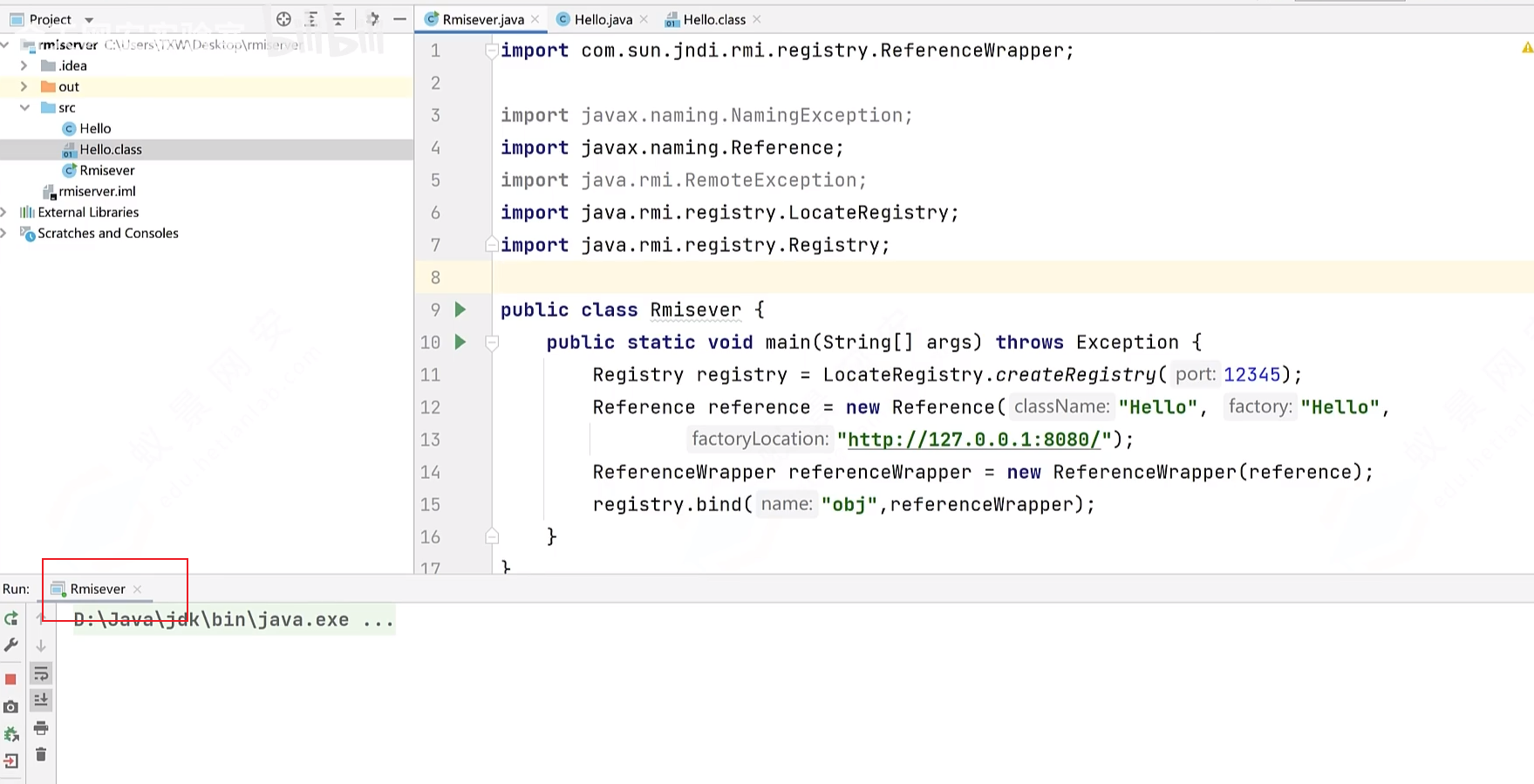The width and height of the screenshot is (1534, 784).
Task: Locate opened file via crosshair icon
Action: pyautogui.click(x=283, y=19)
